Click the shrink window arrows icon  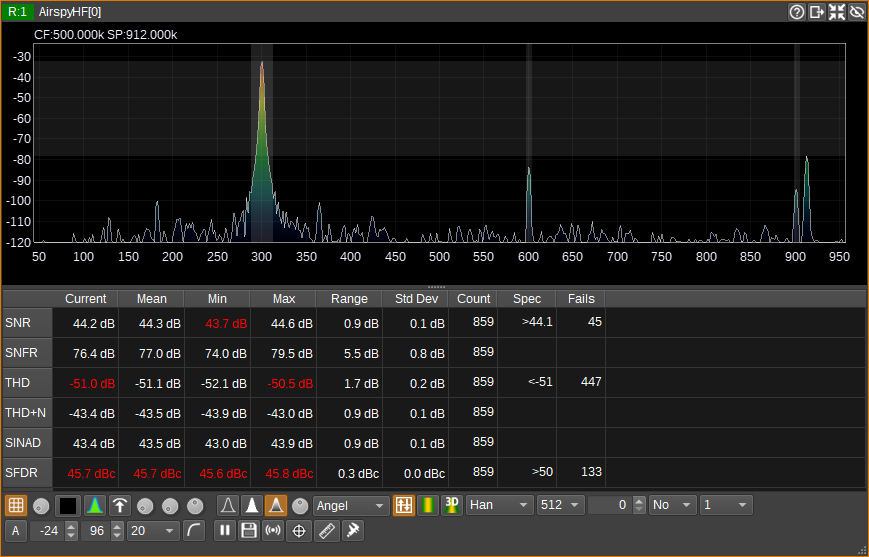837,12
